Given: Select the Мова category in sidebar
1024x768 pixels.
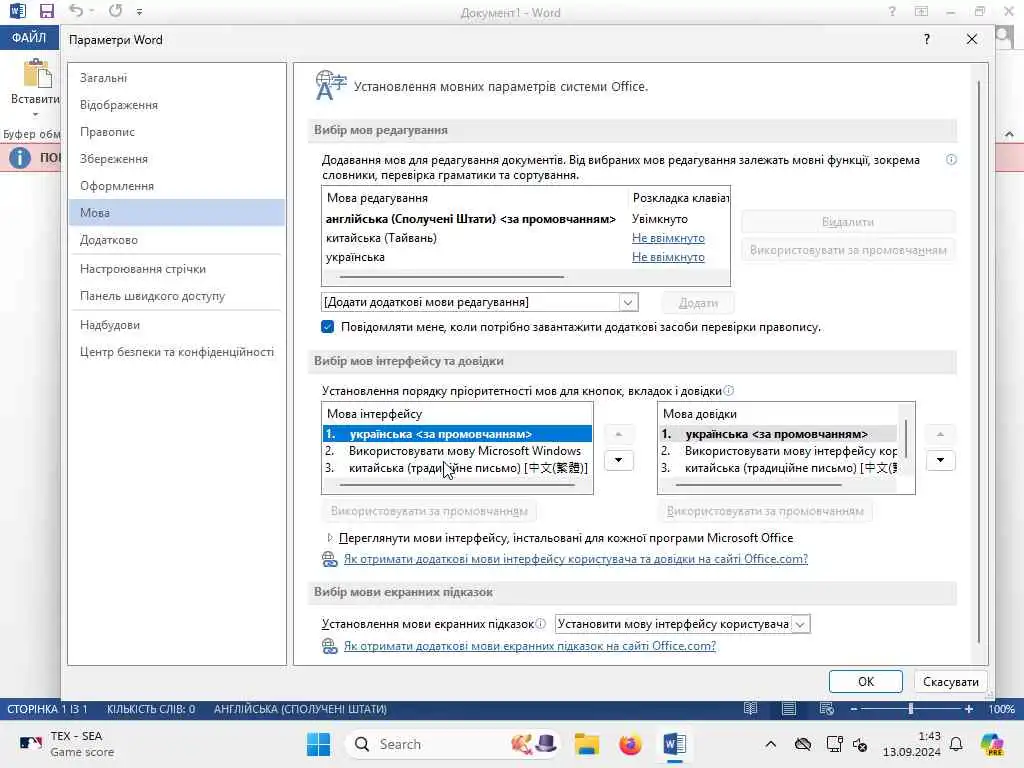Looking at the screenshot, I should [x=176, y=213].
